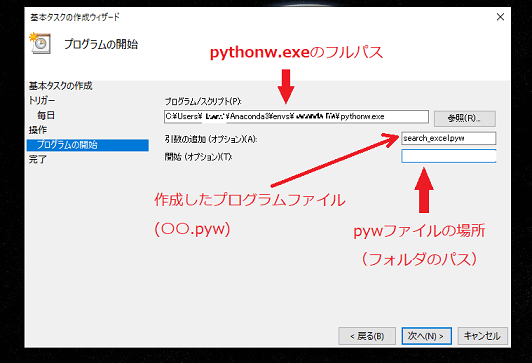Click 開始 (オプション)(T) label
Viewport: 532px width, 363px height.
point(198,157)
